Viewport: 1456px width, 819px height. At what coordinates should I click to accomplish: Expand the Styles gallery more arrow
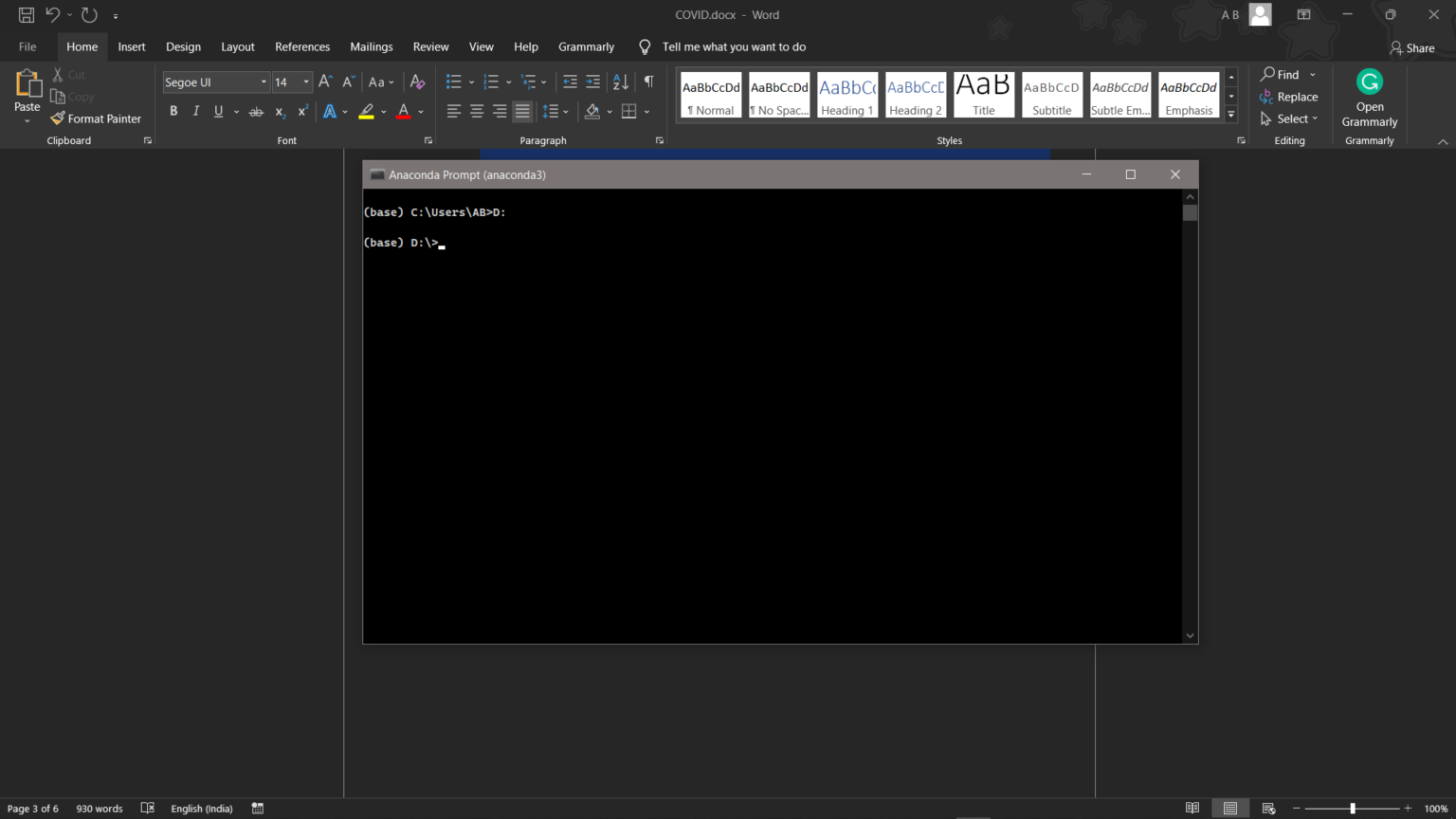point(1231,114)
